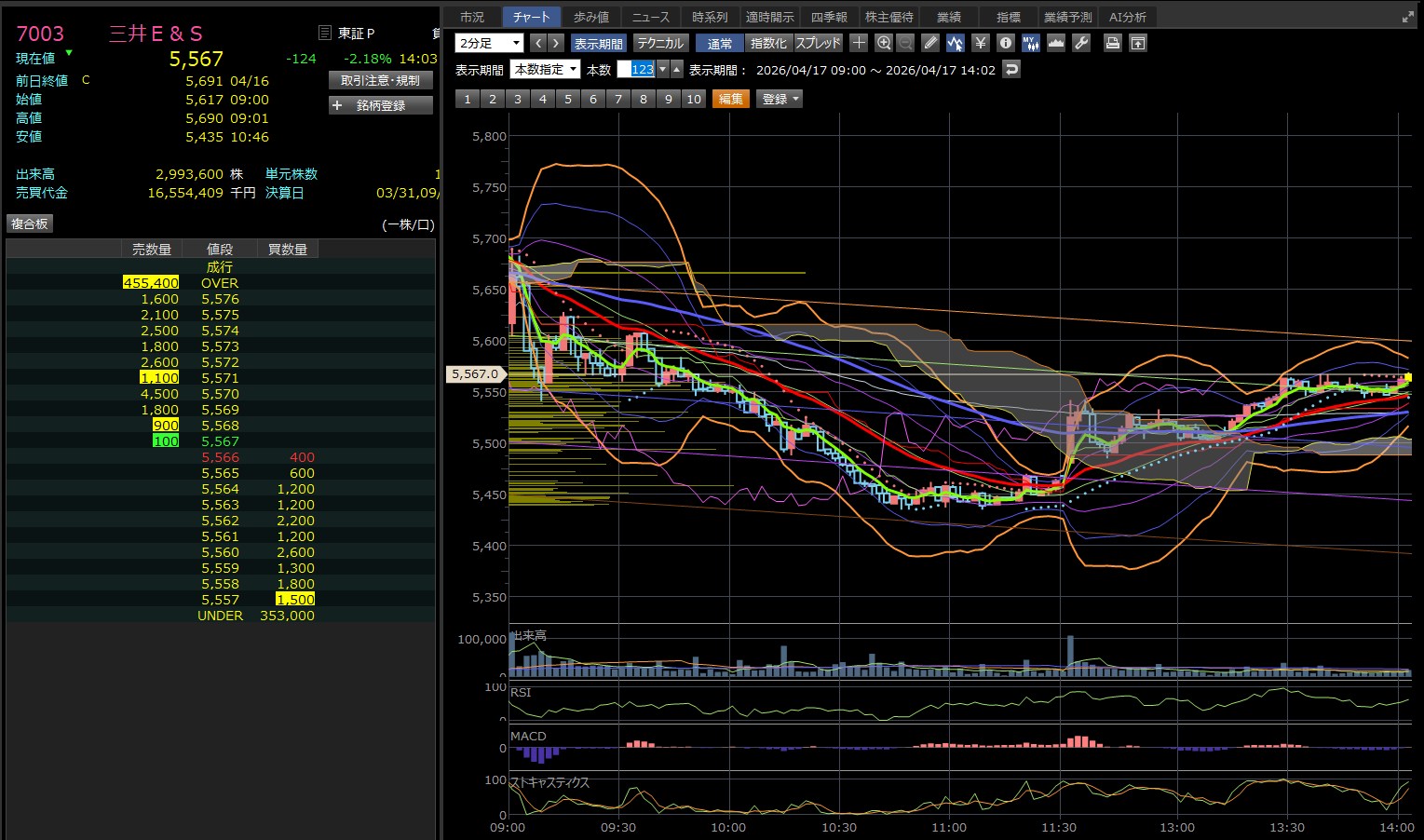
Task: Expand the 登録 dropdown button
Action: pyautogui.click(x=780, y=99)
